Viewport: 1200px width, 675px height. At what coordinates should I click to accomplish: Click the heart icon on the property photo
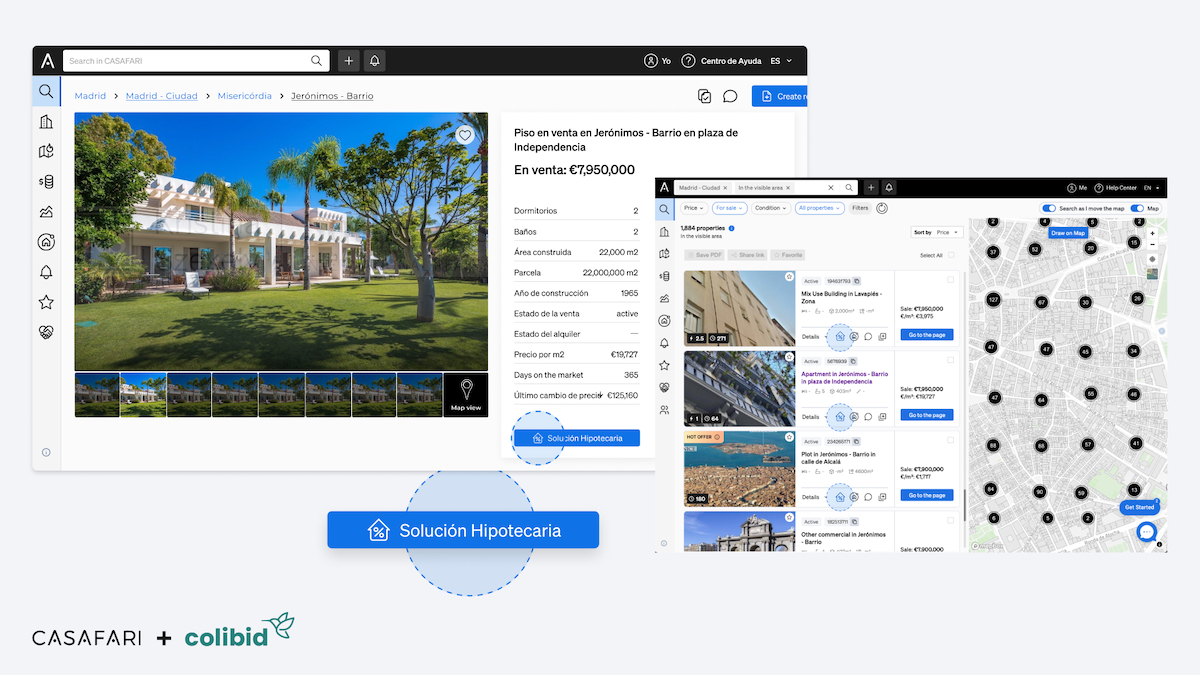click(464, 133)
